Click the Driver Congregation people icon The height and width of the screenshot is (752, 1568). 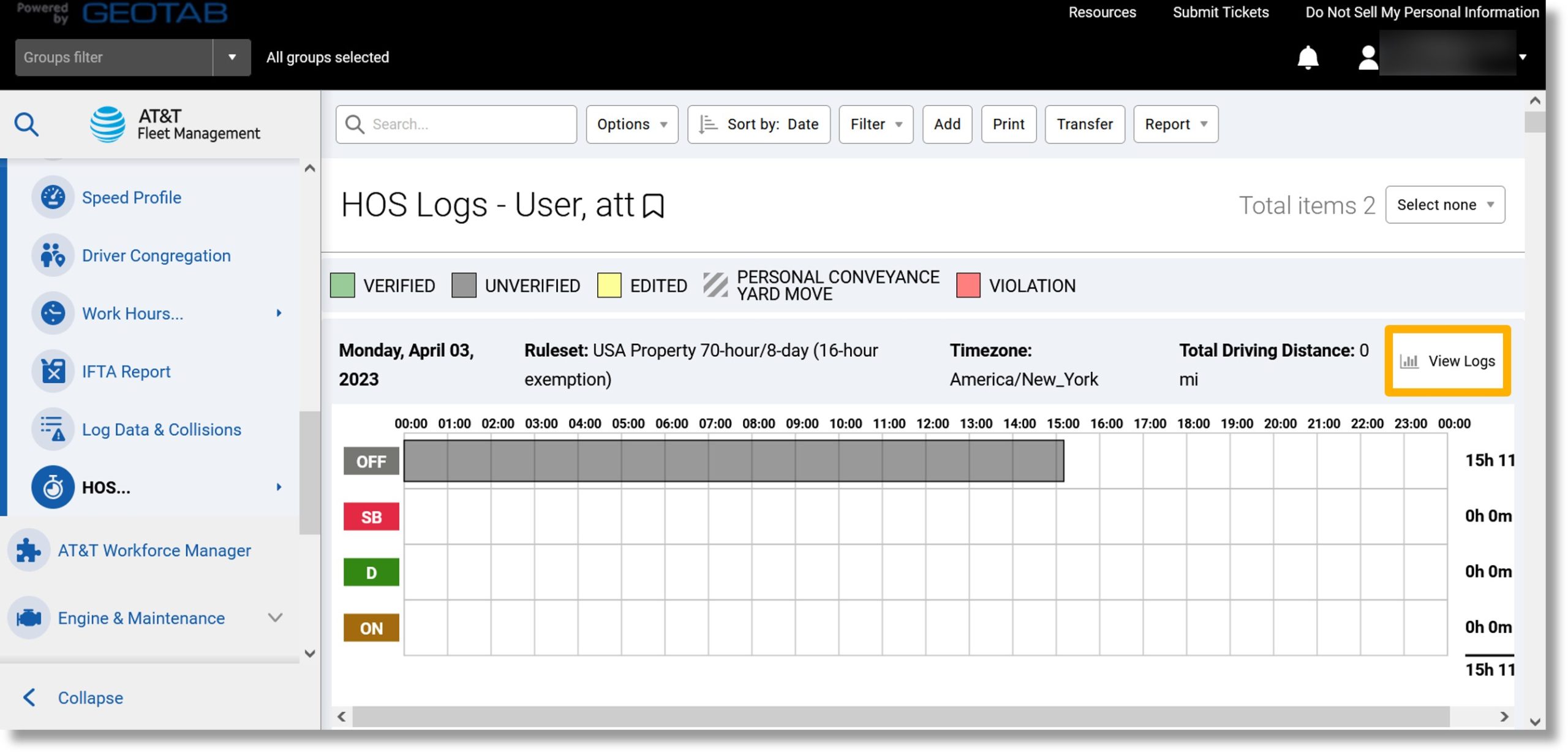[53, 255]
